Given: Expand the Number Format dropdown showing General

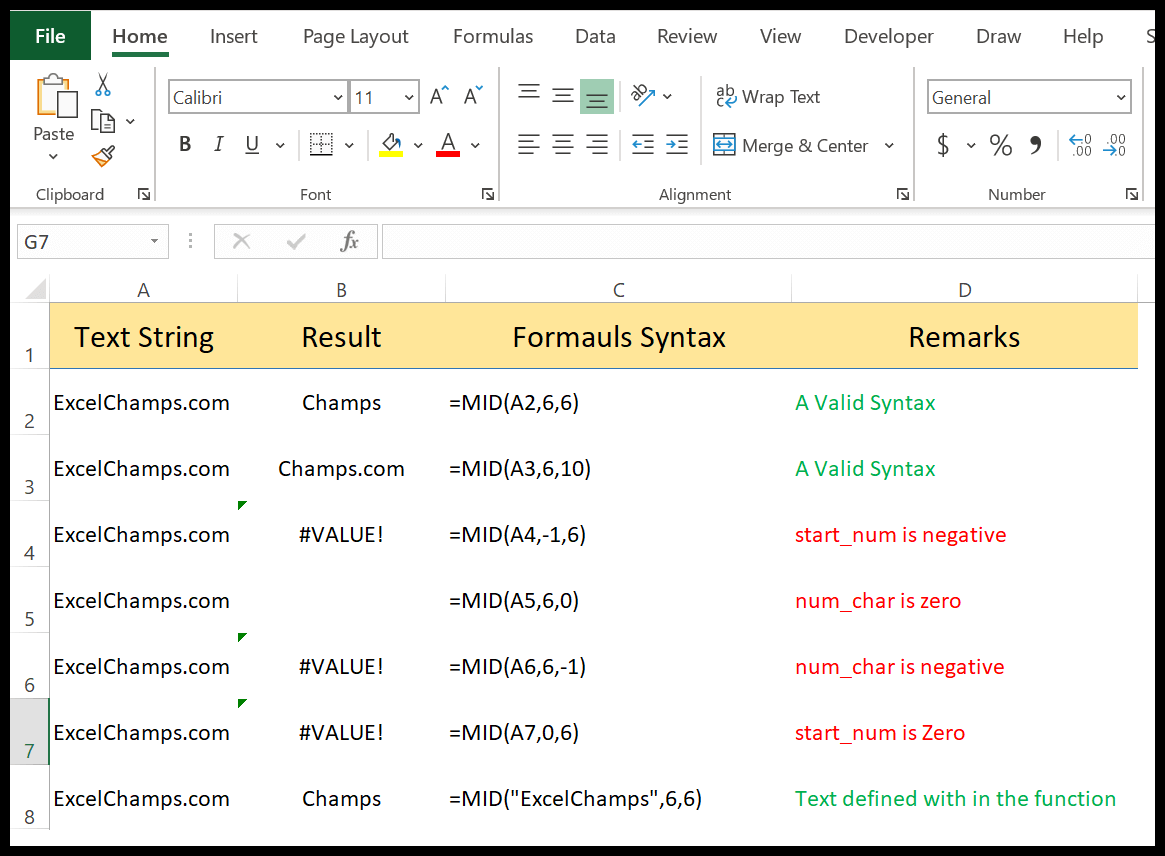Looking at the screenshot, I should (1119, 96).
